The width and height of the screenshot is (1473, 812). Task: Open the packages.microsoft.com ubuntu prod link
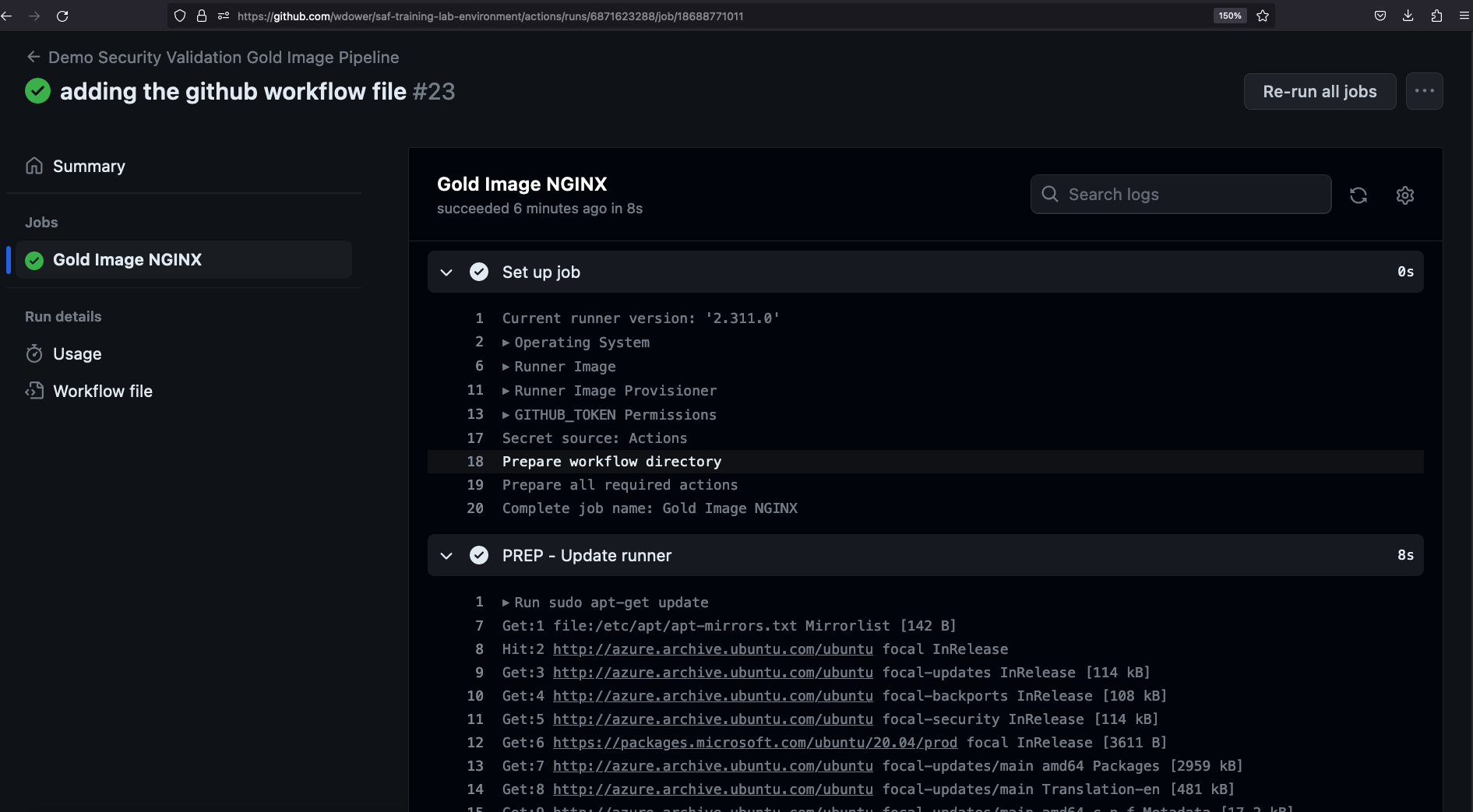pyautogui.click(x=754, y=743)
